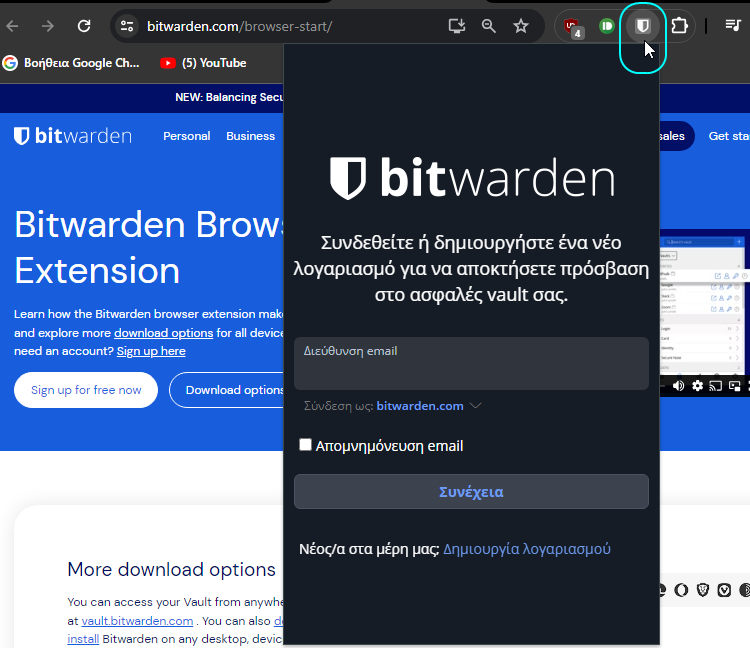This screenshot has height=648, width=750.
Task: Cast the video using the cast icon
Action: coord(716,386)
